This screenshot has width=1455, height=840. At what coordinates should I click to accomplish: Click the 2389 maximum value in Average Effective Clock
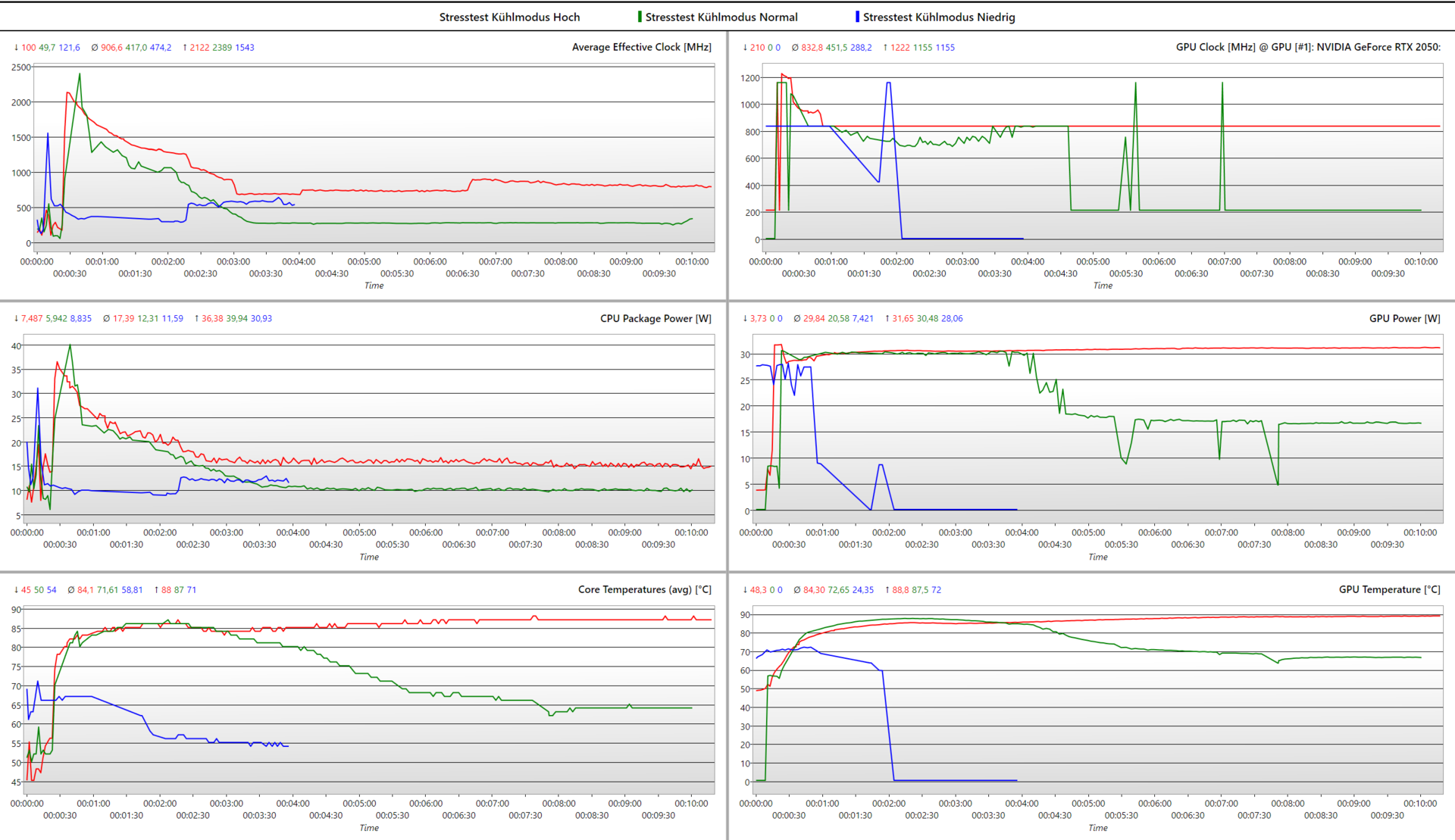[222, 48]
